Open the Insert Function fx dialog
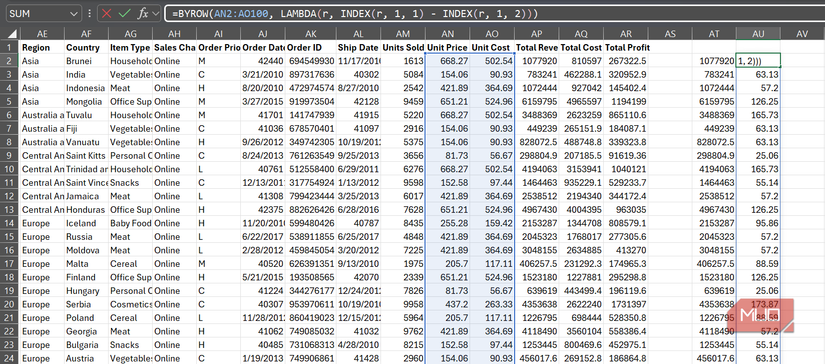Screen dimensions: 825x364 (142, 14)
